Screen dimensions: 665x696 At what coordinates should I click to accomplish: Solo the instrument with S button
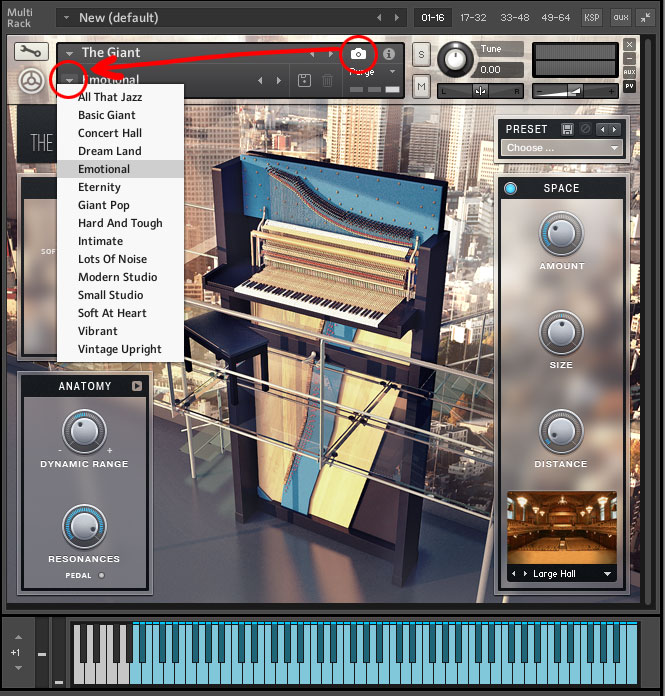[x=421, y=55]
